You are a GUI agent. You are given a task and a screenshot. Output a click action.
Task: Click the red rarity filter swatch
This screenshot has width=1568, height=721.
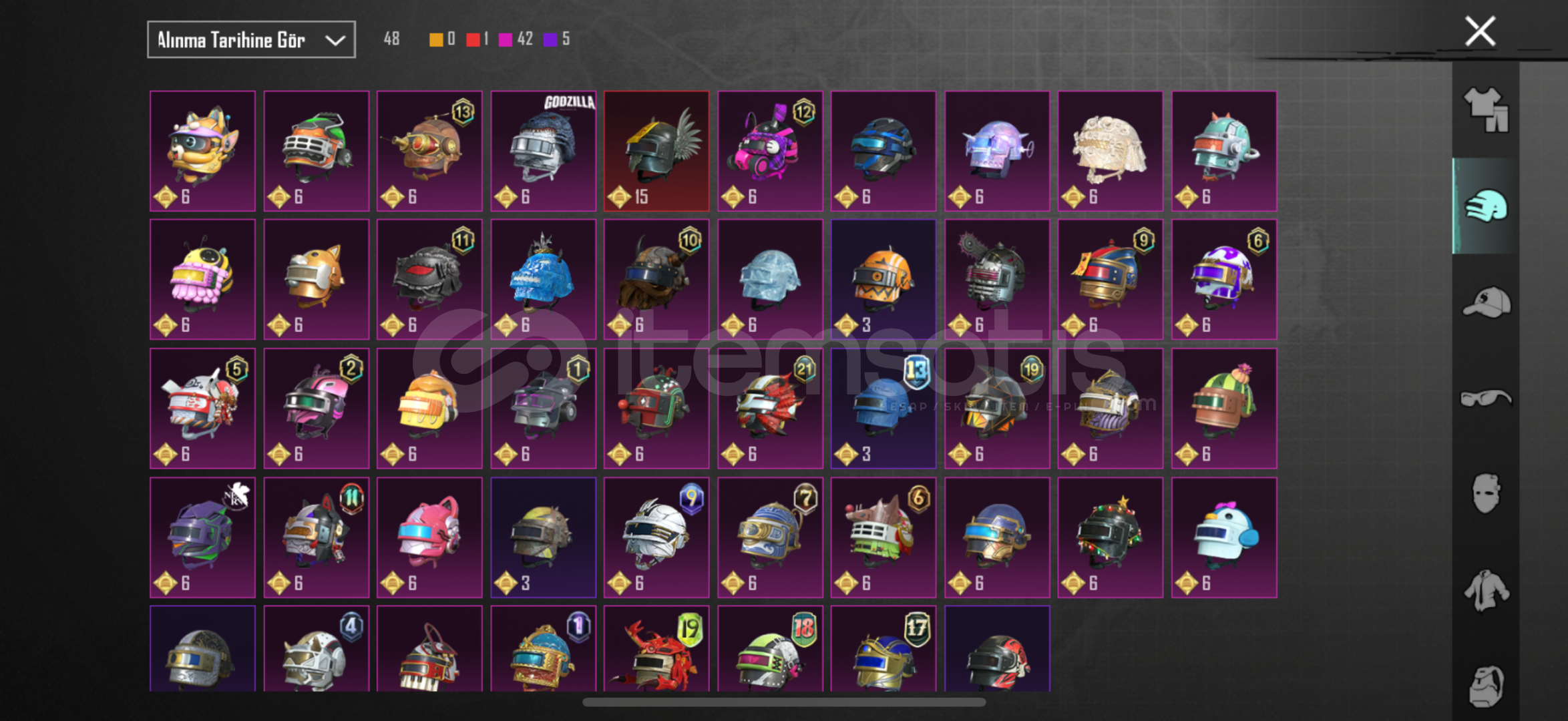click(x=473, y=39)
